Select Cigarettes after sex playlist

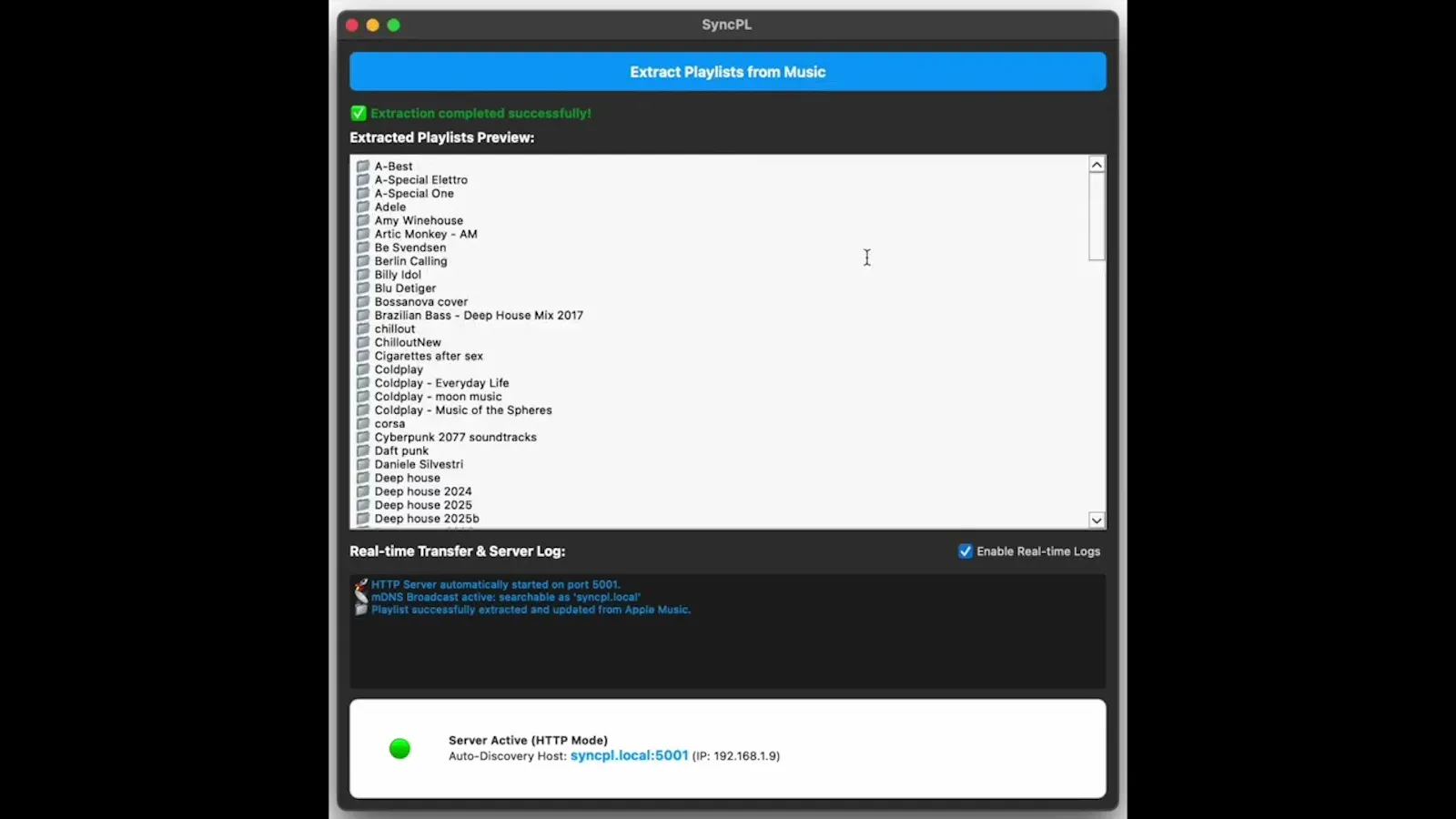(x=429, y=356)
